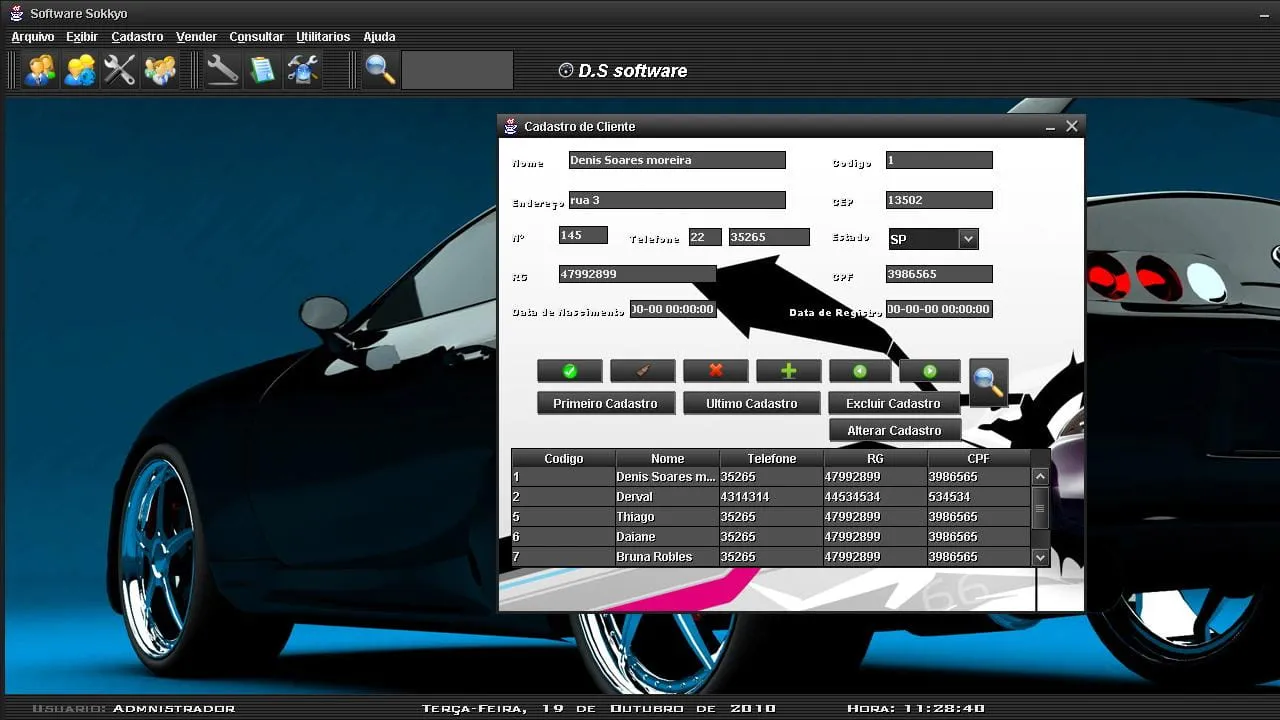Sort by the Codigo column header
1280x720 pixels.
(x=563, y=458)
